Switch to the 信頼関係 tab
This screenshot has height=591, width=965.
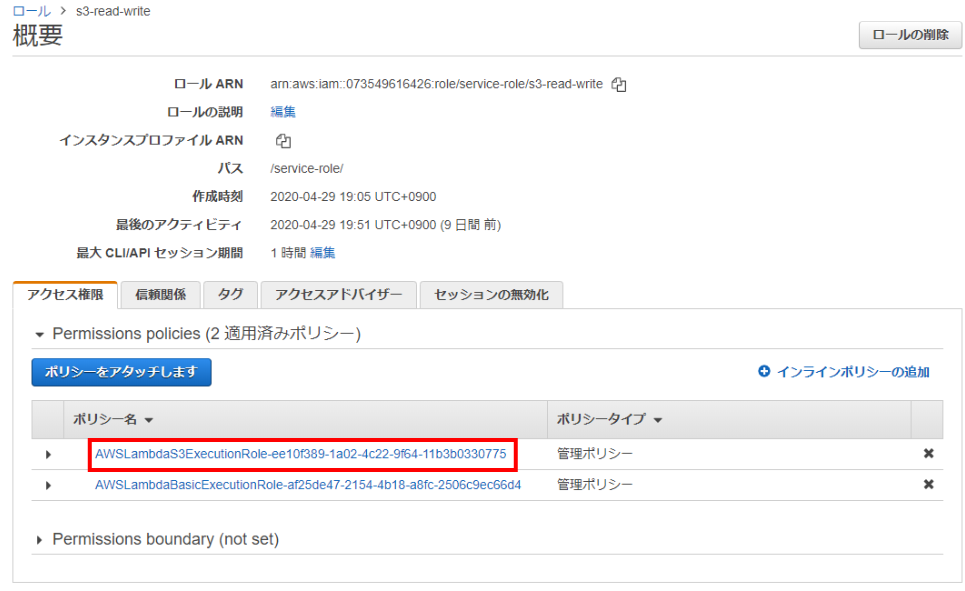161,295
